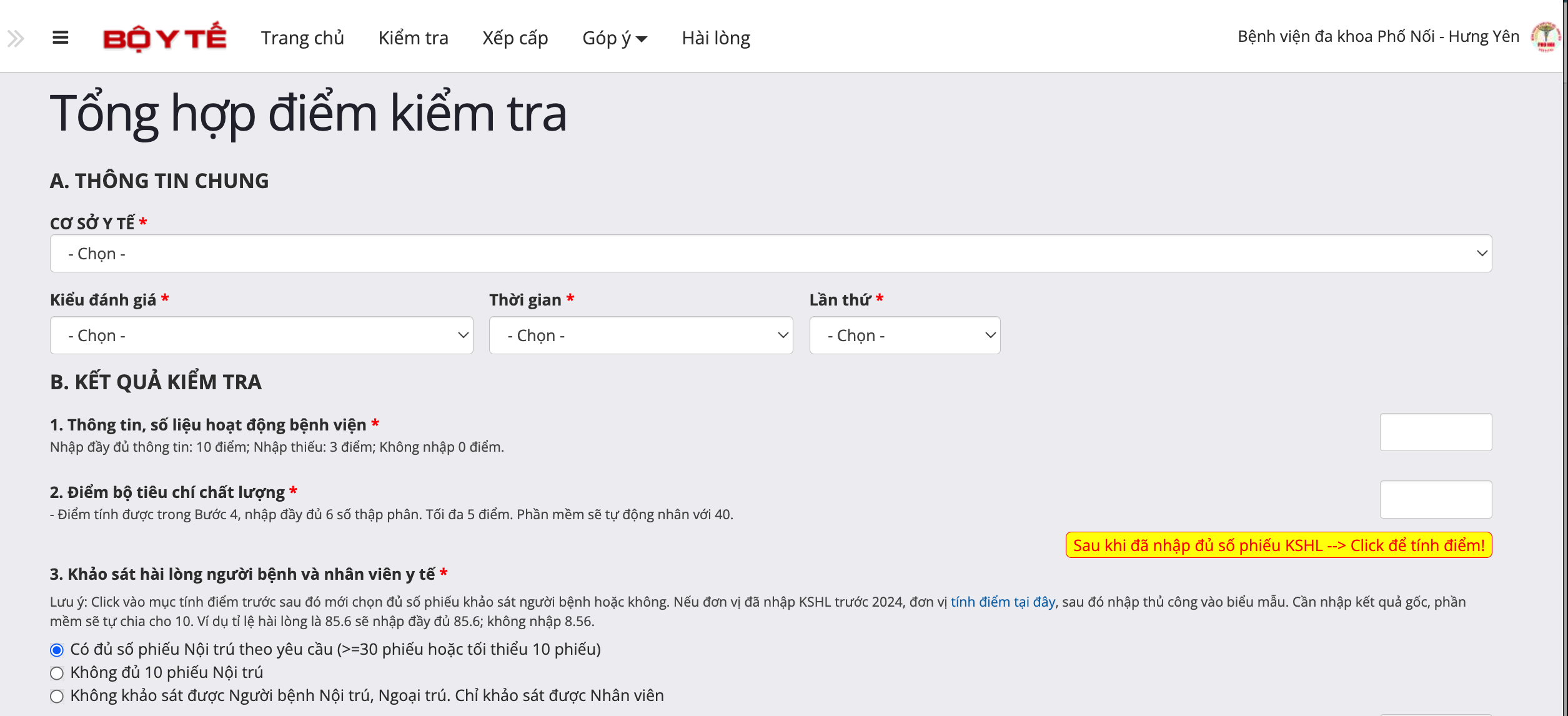Image resolution: width=1568 pixels, height=716 pixels.
Task: Open the hamburger menu icon
Action: point(60,38)
